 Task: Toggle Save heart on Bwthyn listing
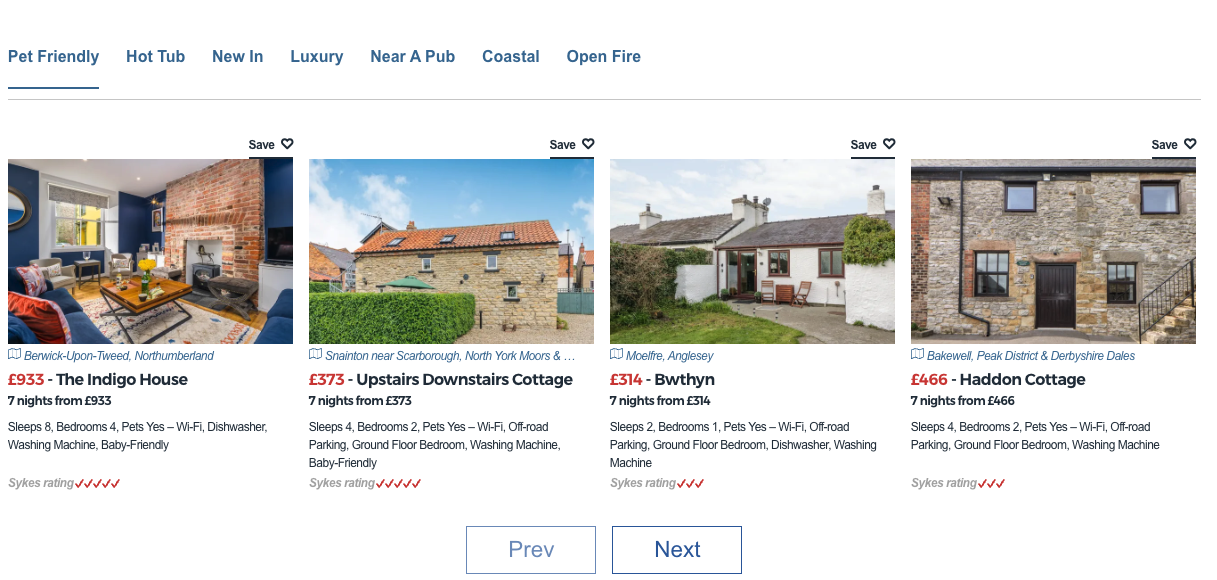pos(889,144)
